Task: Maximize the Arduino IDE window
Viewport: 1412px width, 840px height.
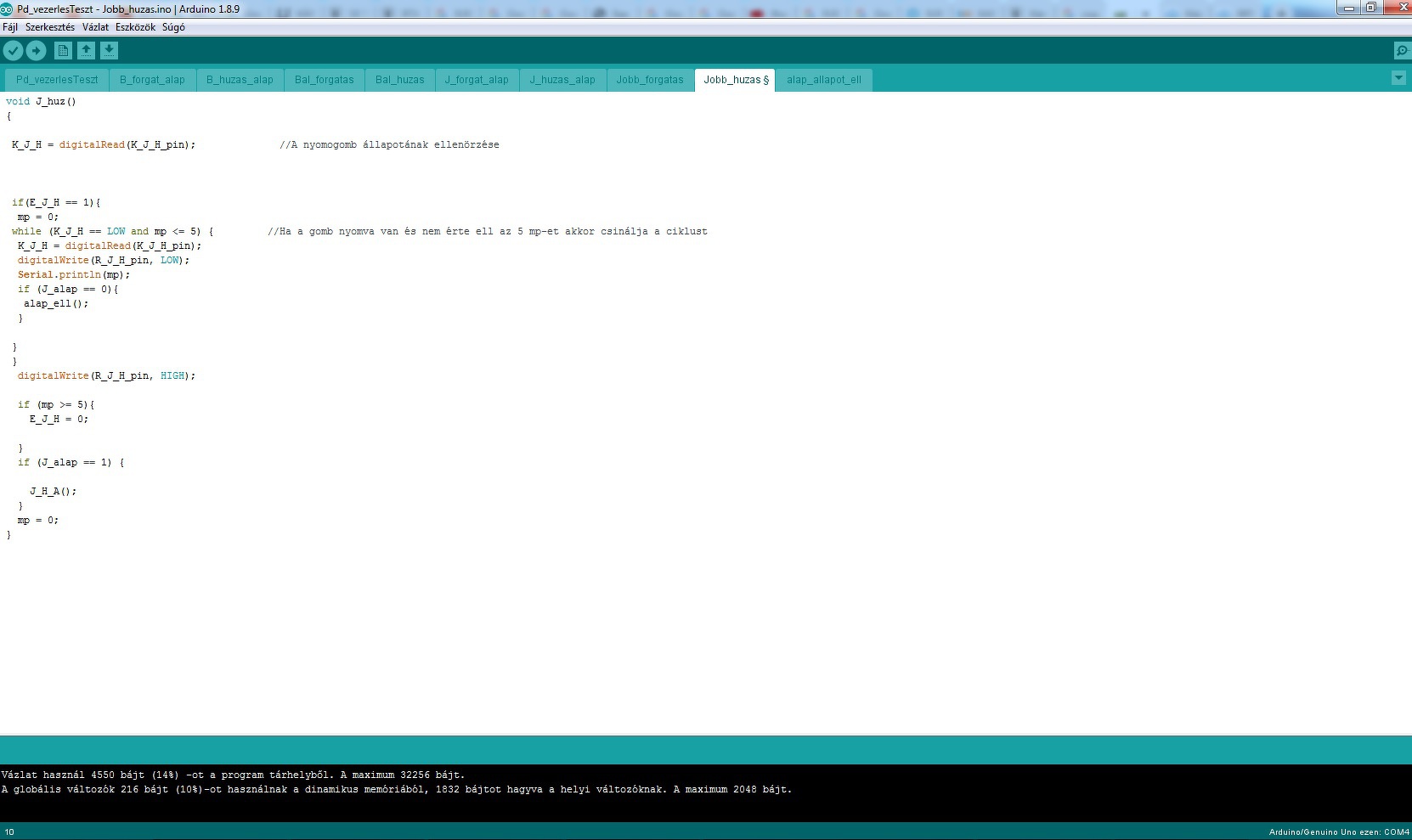Action: coord(1370,8)
